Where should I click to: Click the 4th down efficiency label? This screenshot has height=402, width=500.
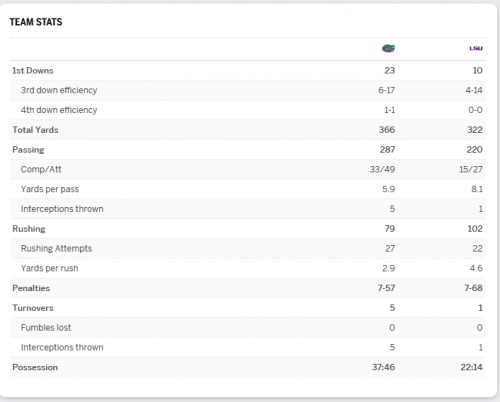(x=59, y=110)
